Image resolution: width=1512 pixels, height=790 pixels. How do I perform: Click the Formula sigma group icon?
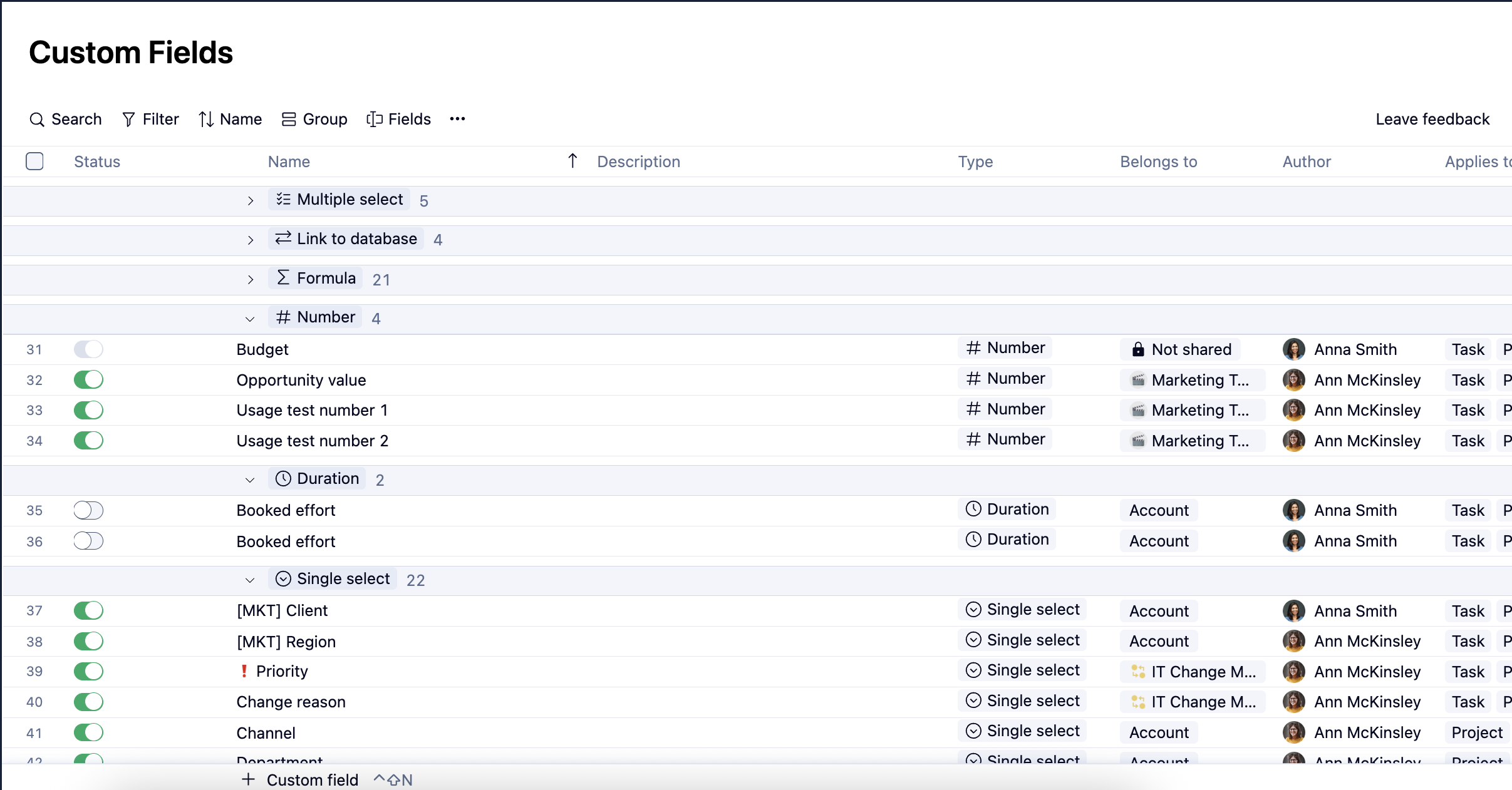283,278
